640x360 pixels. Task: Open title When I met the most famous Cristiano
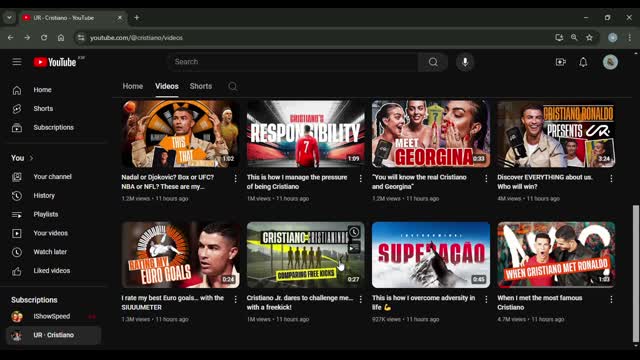tap(540, 302)
